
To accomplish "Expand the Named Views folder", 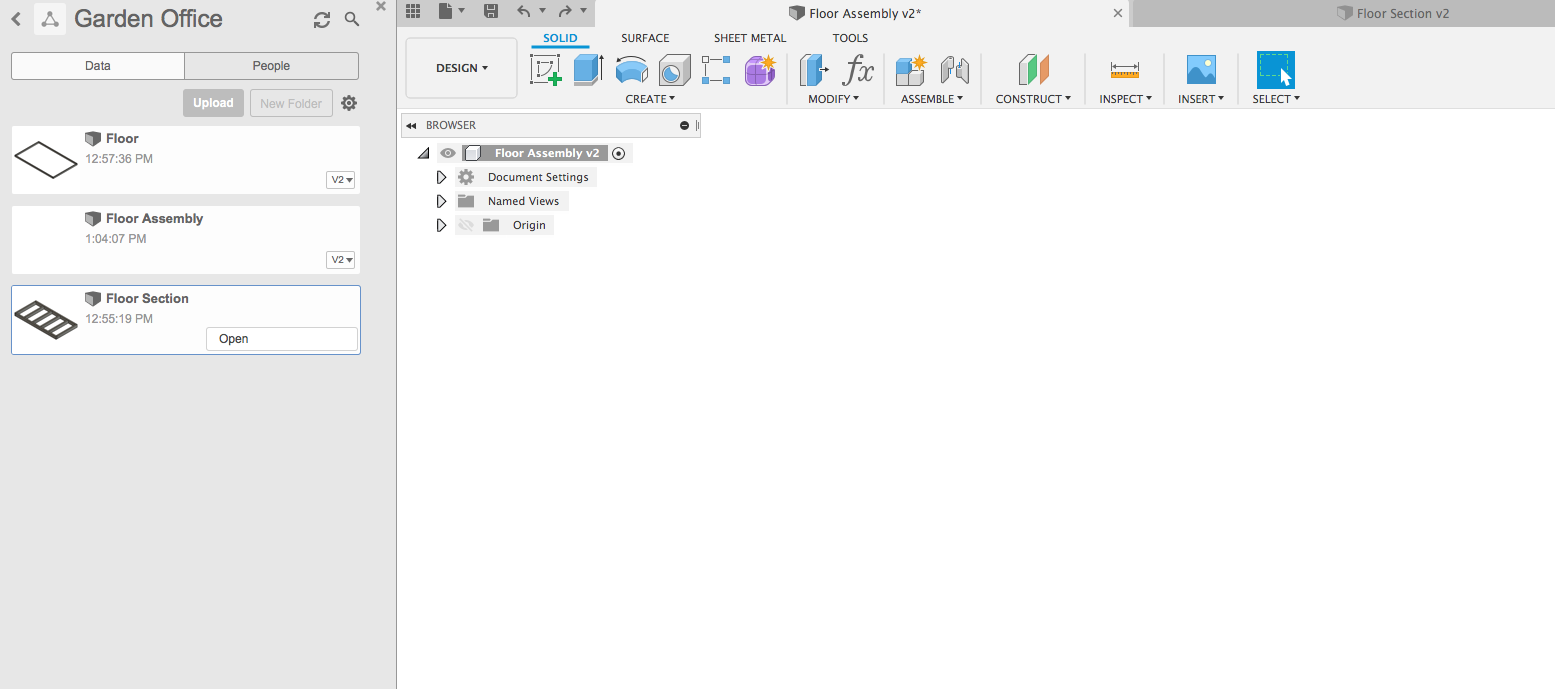I will click(441, 200).
